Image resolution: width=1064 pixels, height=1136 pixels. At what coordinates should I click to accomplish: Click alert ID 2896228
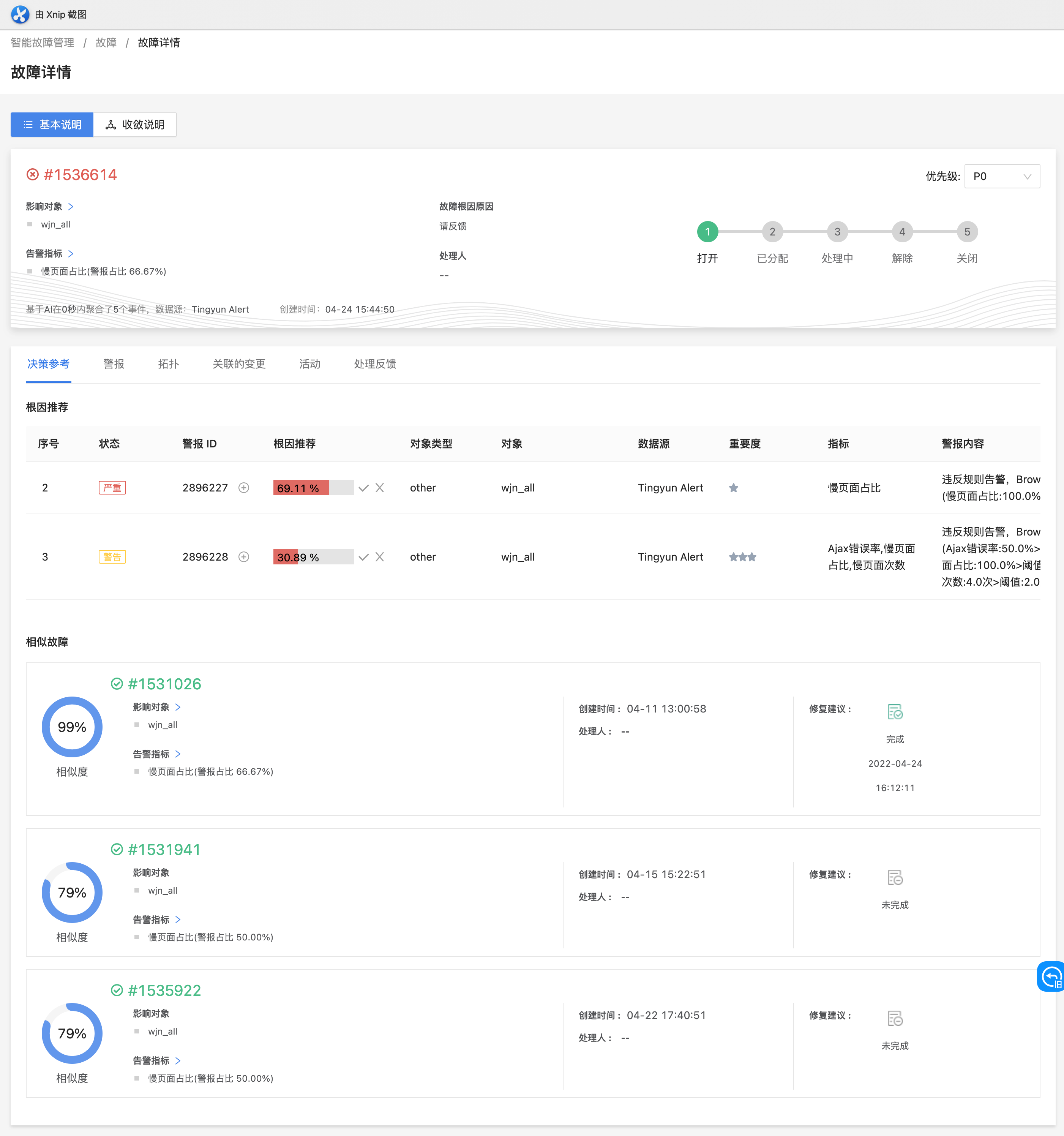coord(205,556)
